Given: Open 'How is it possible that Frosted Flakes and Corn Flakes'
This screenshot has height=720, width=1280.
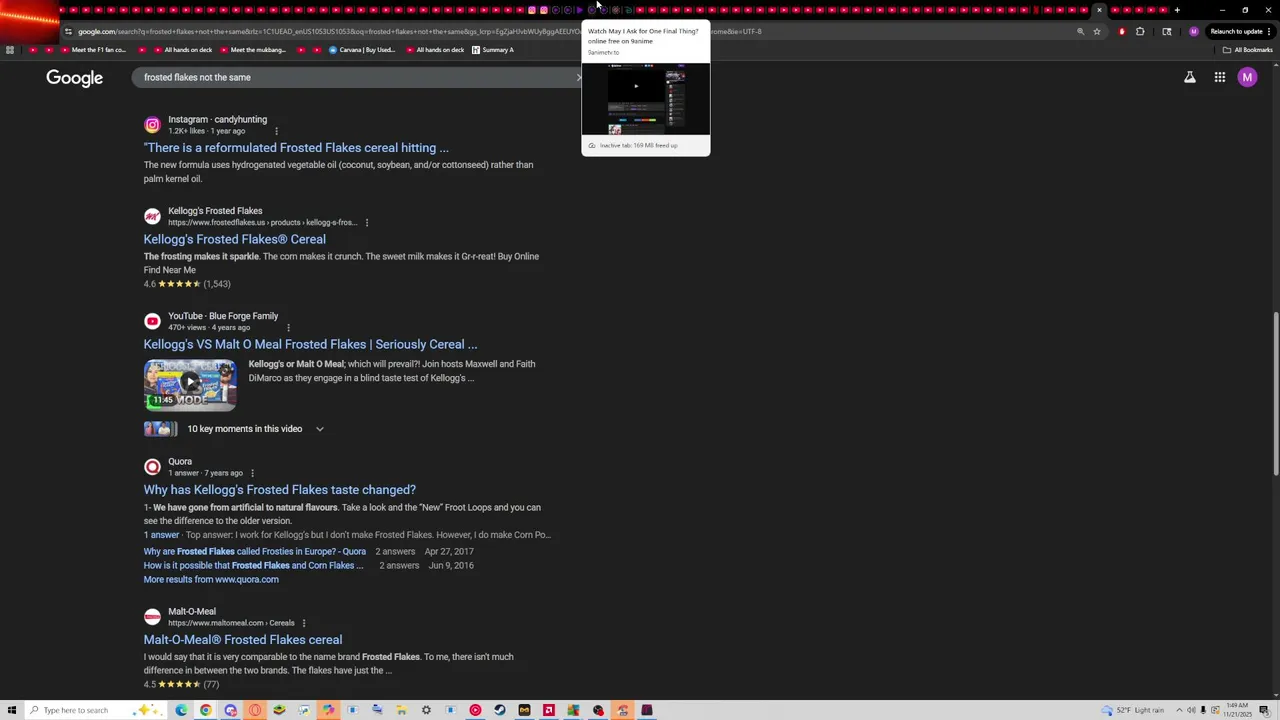Looking at the screenshot, I should click(x=253, y=565).
